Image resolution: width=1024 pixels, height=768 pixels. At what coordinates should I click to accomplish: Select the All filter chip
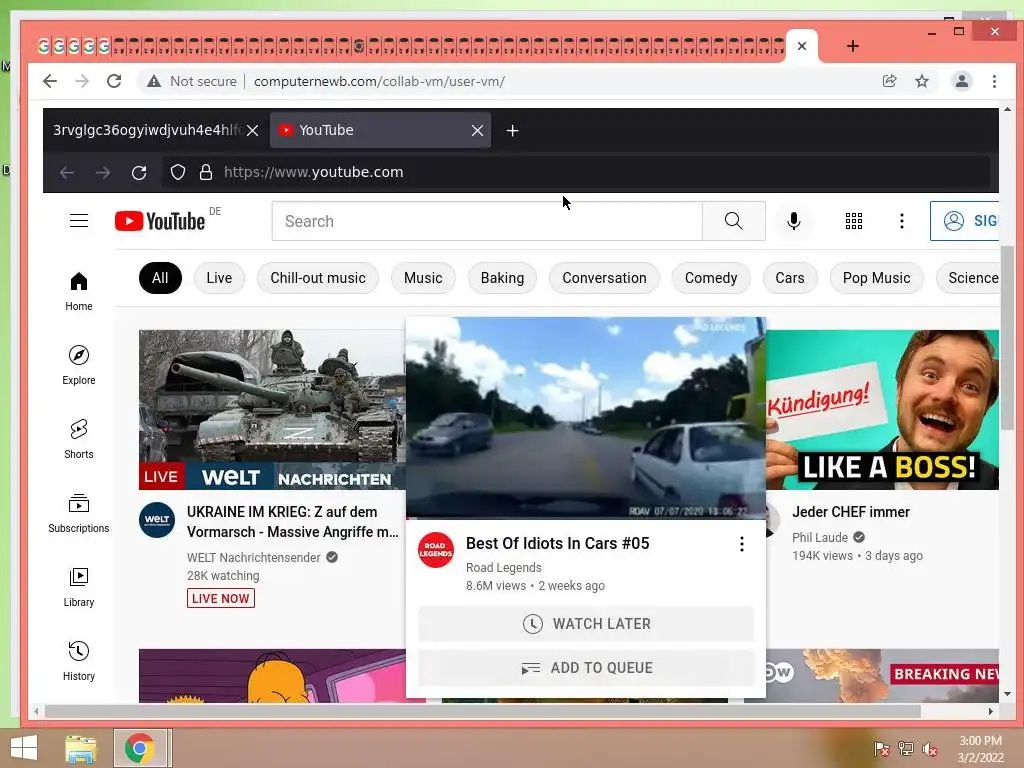[x=160, y=278]
